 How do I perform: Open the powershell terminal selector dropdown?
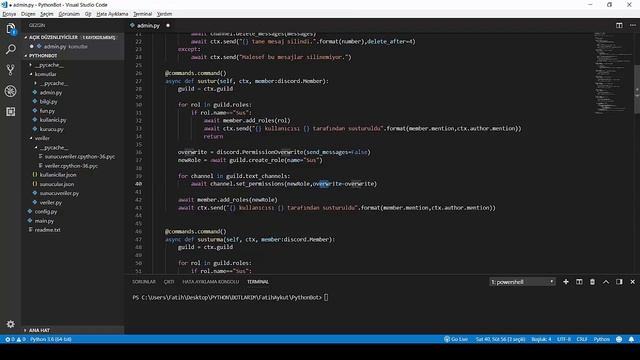coord(522,282)
